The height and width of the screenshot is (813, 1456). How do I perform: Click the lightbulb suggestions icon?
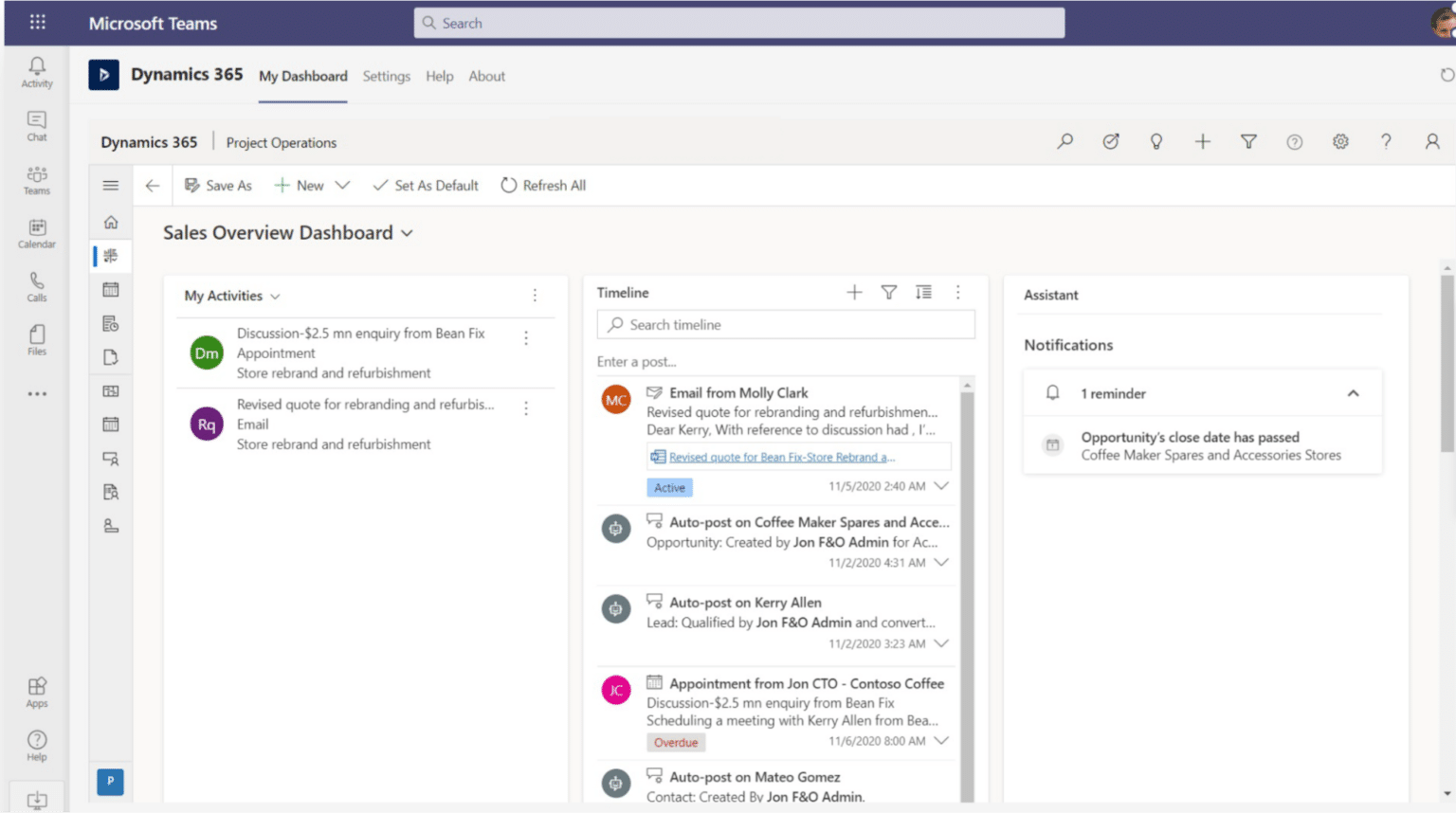tap(1156, 141)
